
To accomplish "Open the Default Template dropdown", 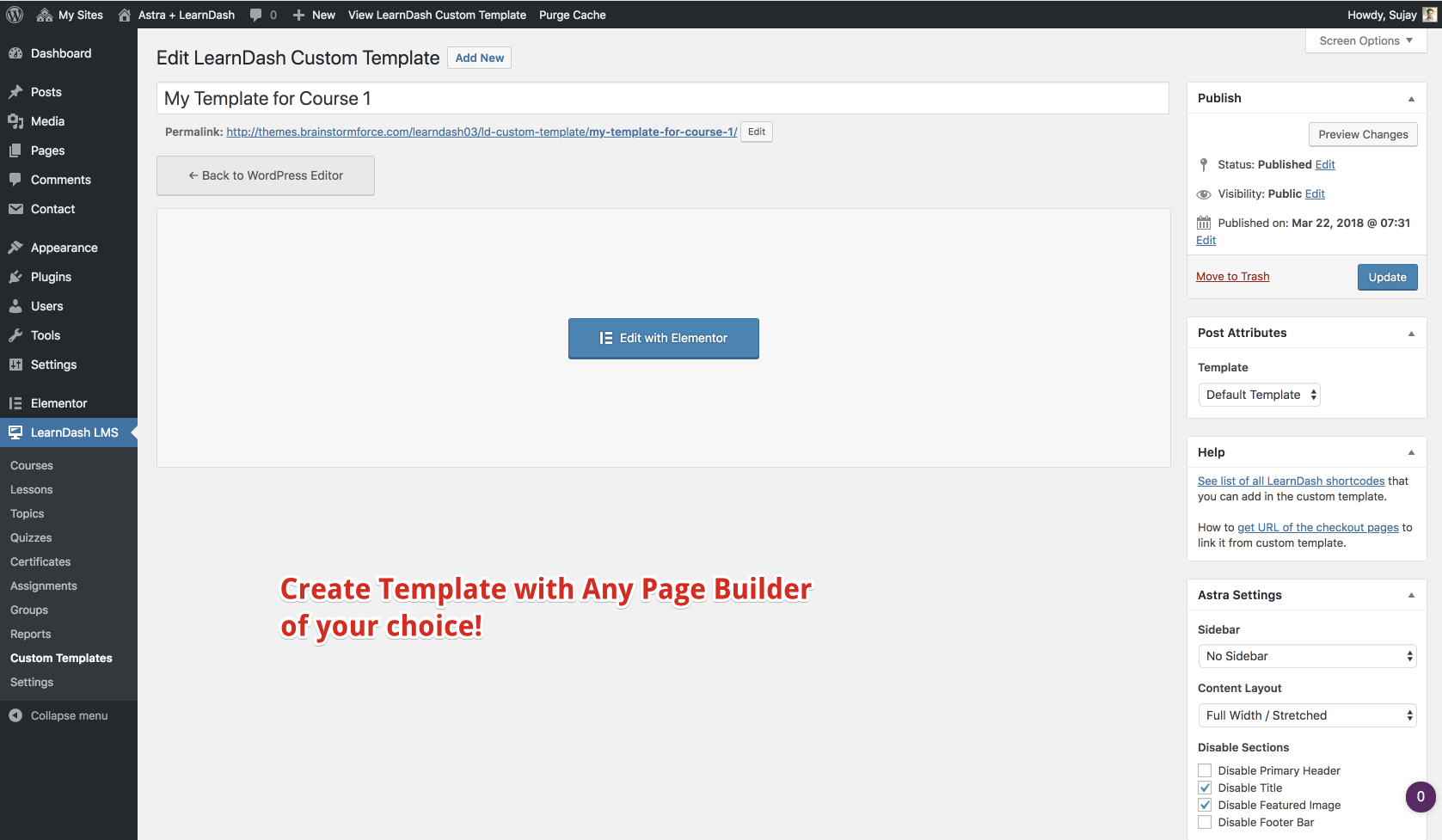I will 1260,395.
